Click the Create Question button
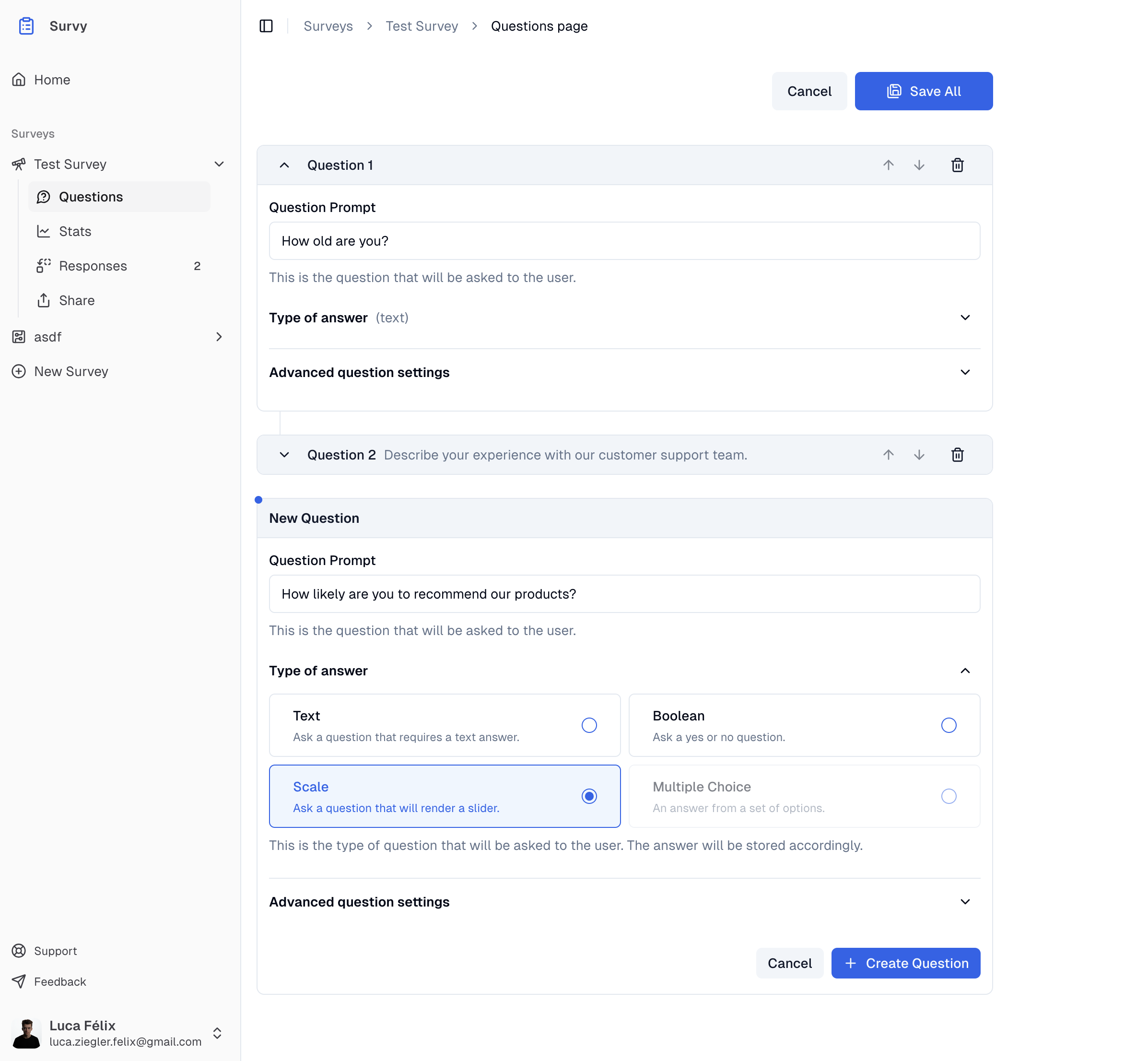This screenshot has width=1148, height=1061. point(905,963)
